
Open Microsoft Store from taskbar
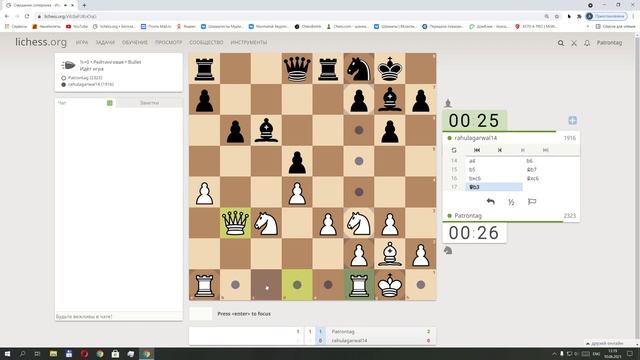116,353
